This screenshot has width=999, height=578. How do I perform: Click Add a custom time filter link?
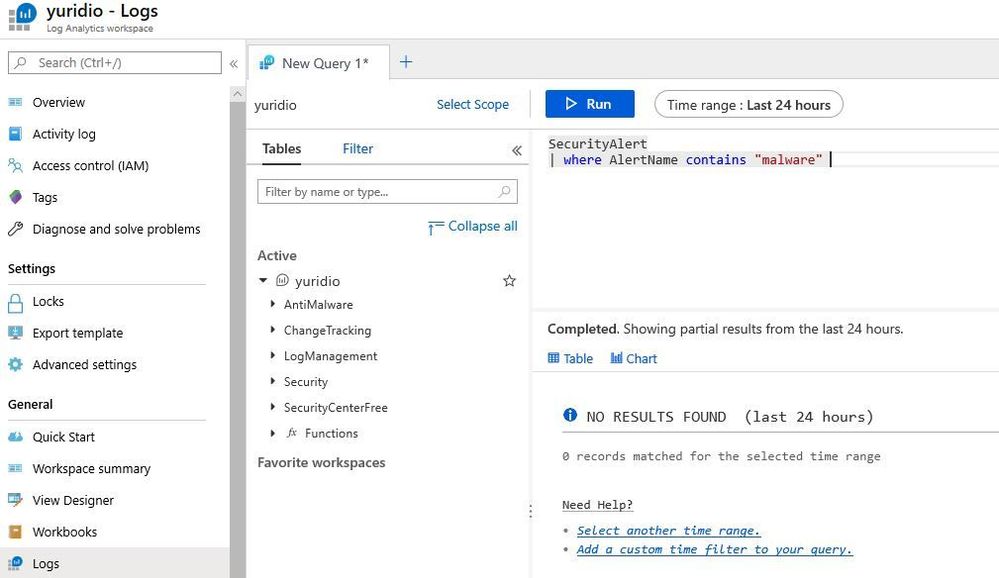tap(714, 549)
